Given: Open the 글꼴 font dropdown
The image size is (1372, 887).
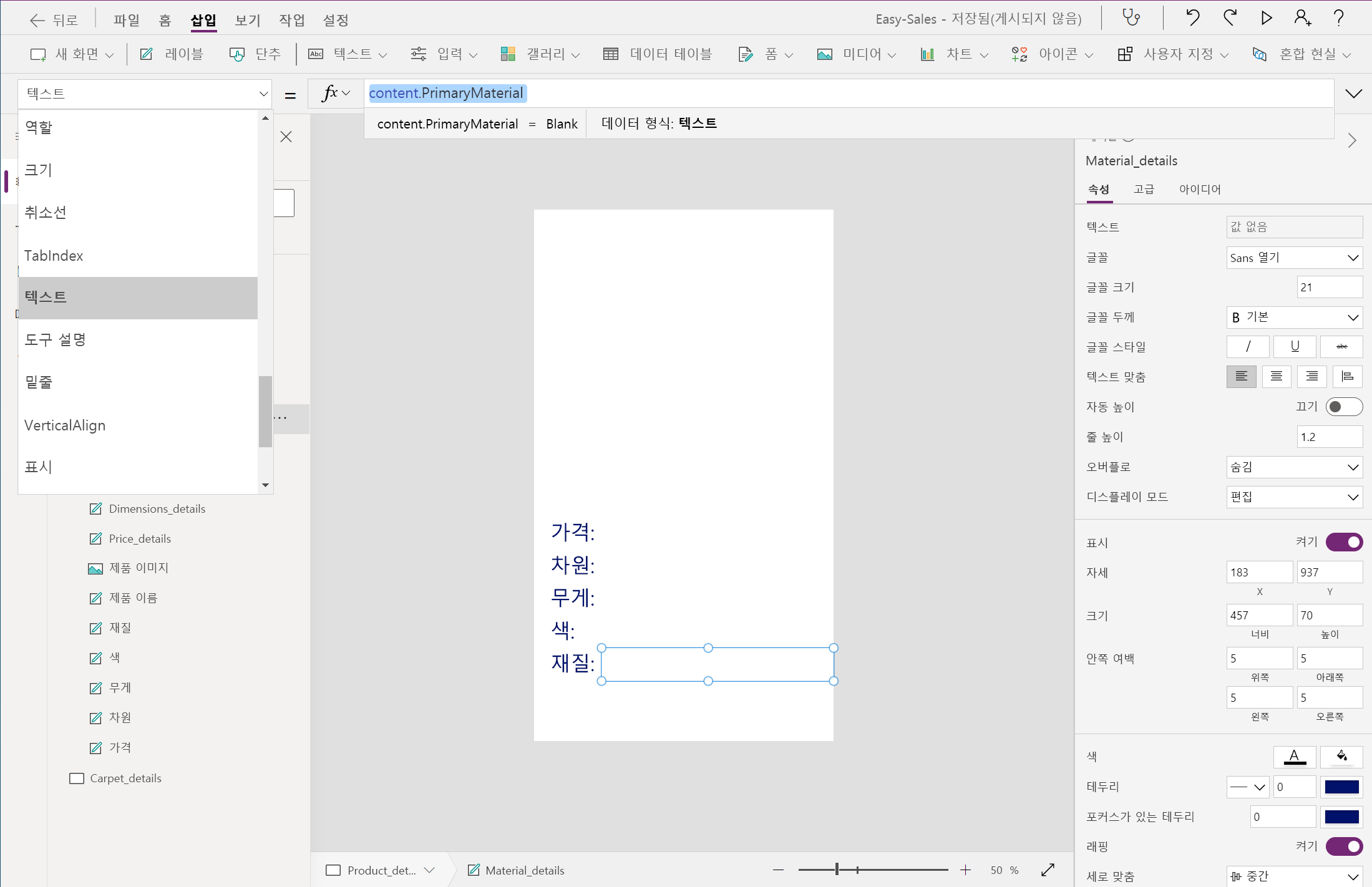Looking at the screenshot, I should [1294, 258].
